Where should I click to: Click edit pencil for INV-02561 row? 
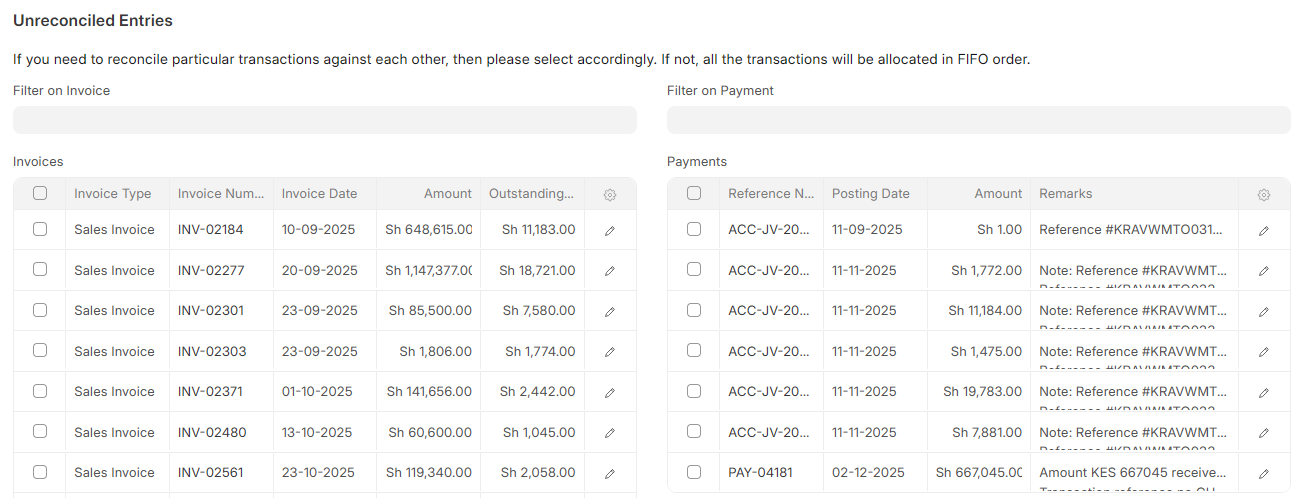pyautogui.click(x=610, y=473)
